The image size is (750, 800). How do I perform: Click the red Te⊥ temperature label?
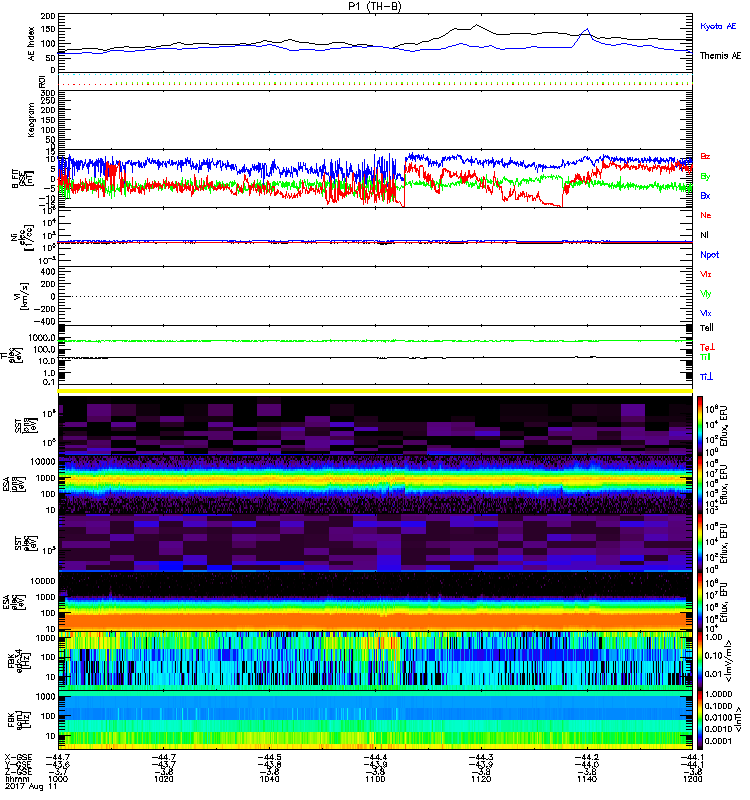[707, 347]
